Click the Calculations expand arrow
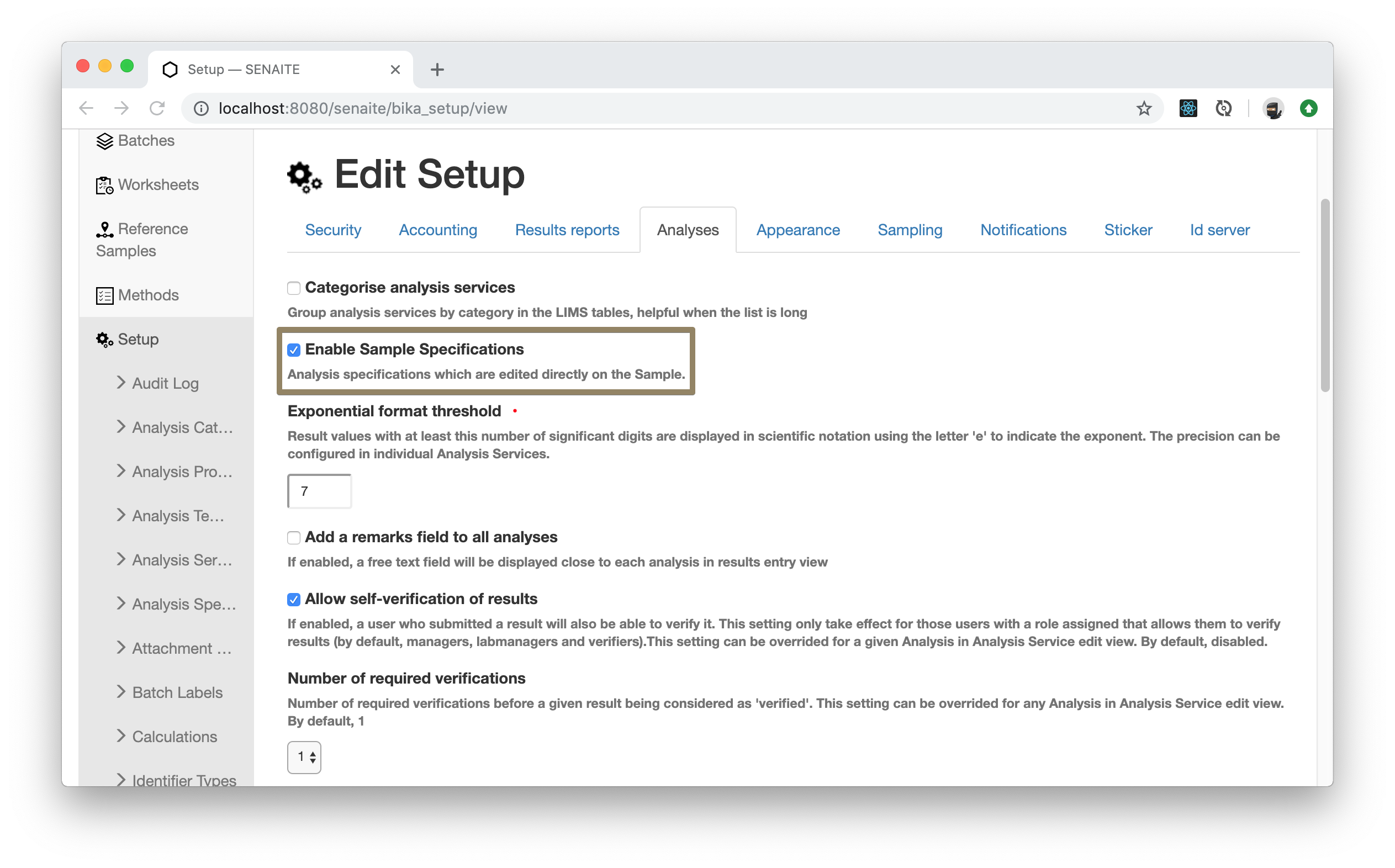This screenshot has width=1395, height=868. point(120,736)
